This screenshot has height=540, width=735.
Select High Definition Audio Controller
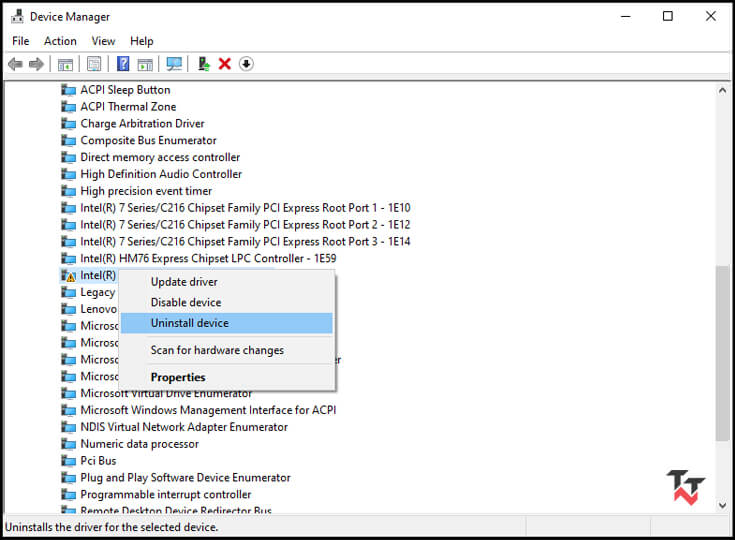pos(161,174)
